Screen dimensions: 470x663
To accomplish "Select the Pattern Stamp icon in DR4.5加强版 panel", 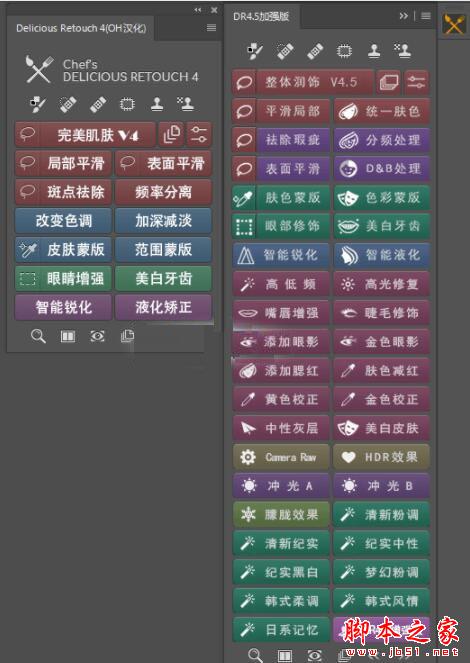I will pyautogui.click(x=403, y=51).
